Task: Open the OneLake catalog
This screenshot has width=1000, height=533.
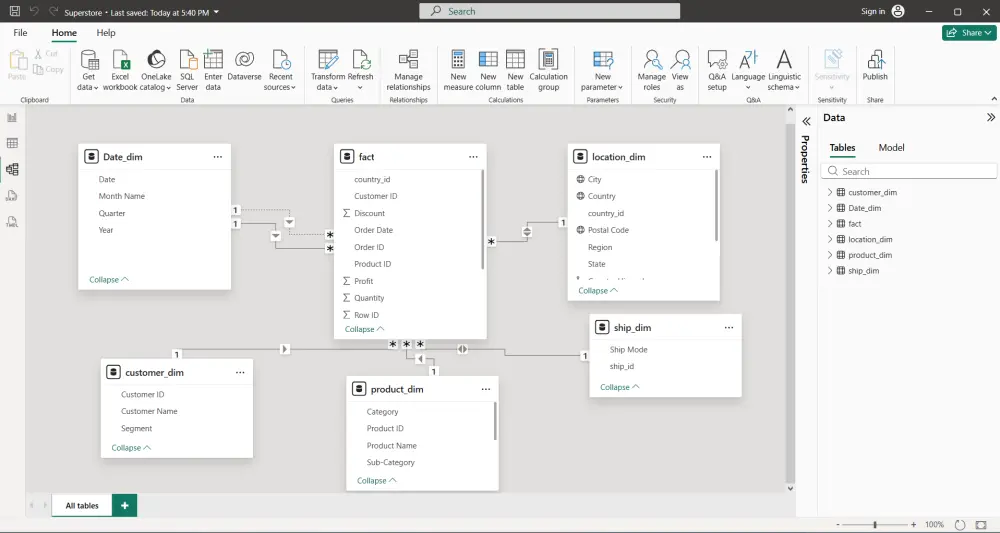Action: (x=156, y=70)
